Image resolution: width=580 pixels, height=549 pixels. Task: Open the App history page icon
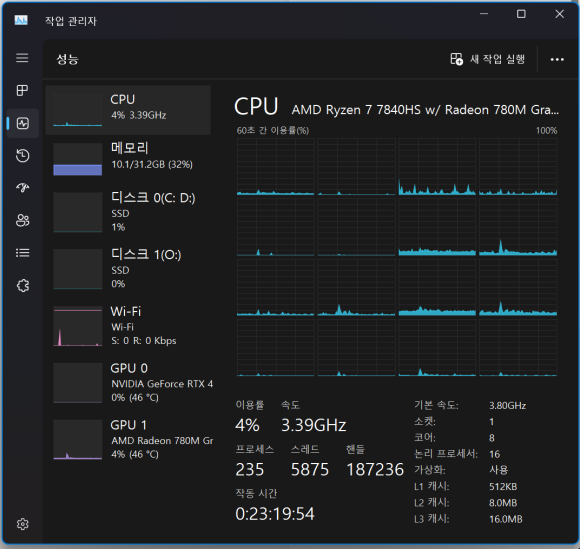click(23, 156)
